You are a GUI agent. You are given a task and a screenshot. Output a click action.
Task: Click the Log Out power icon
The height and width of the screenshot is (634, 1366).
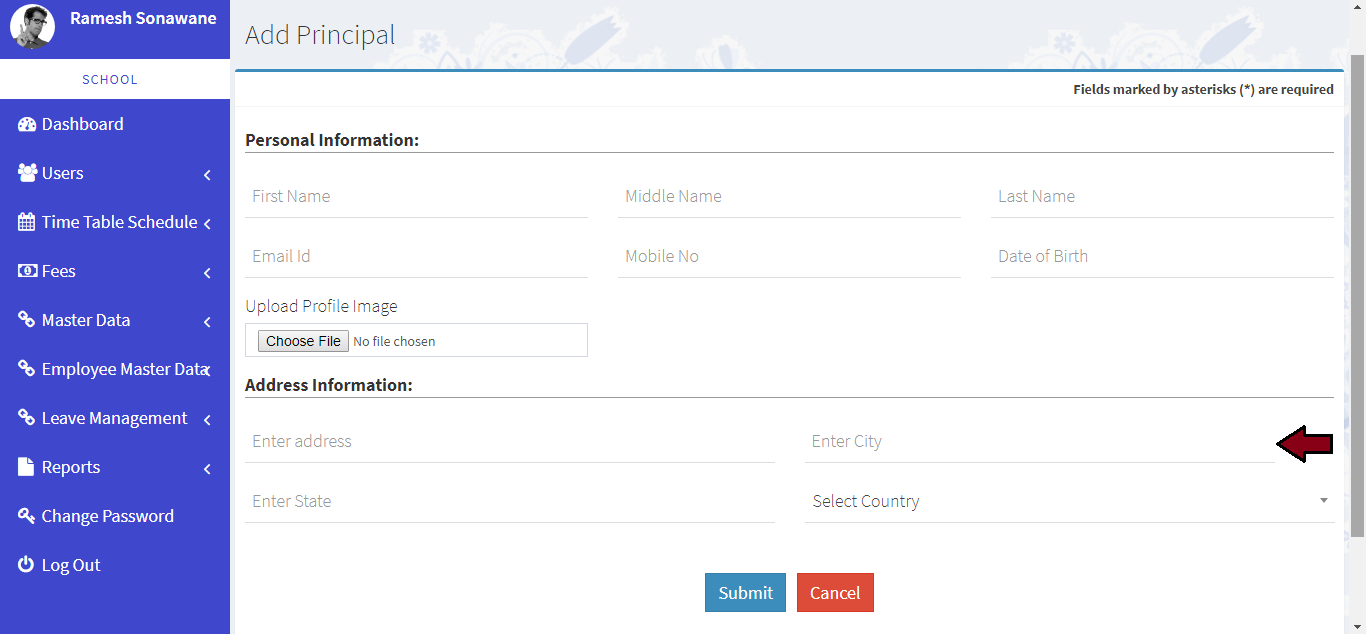[x=27, y=565]
